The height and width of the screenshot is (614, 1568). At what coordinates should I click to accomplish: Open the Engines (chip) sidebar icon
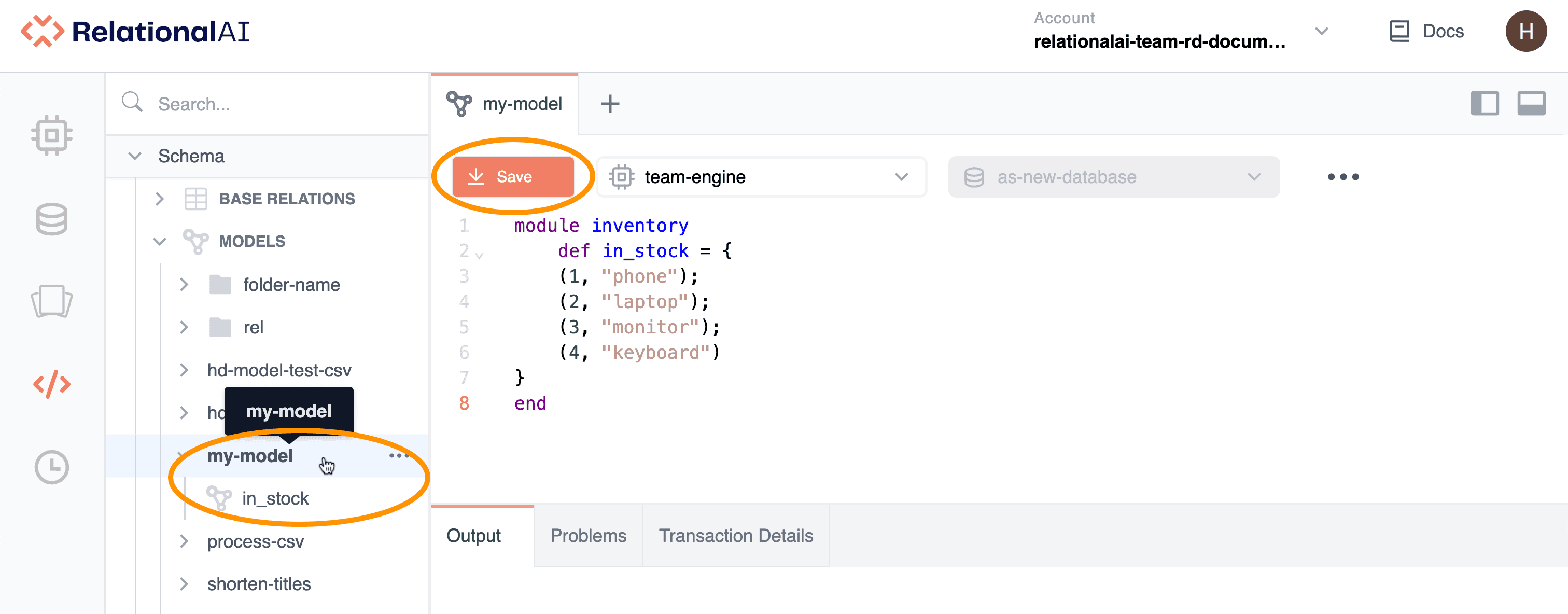click(x=52, y=134)
